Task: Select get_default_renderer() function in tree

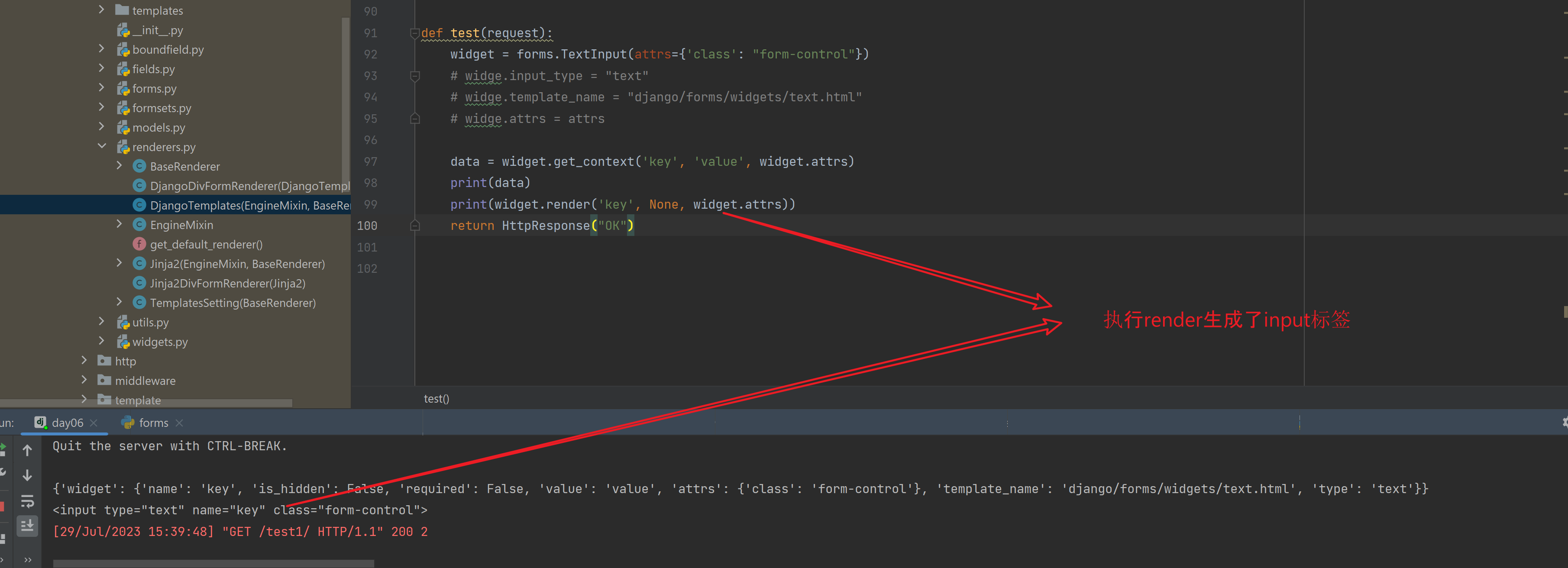Action: [206, 244]
